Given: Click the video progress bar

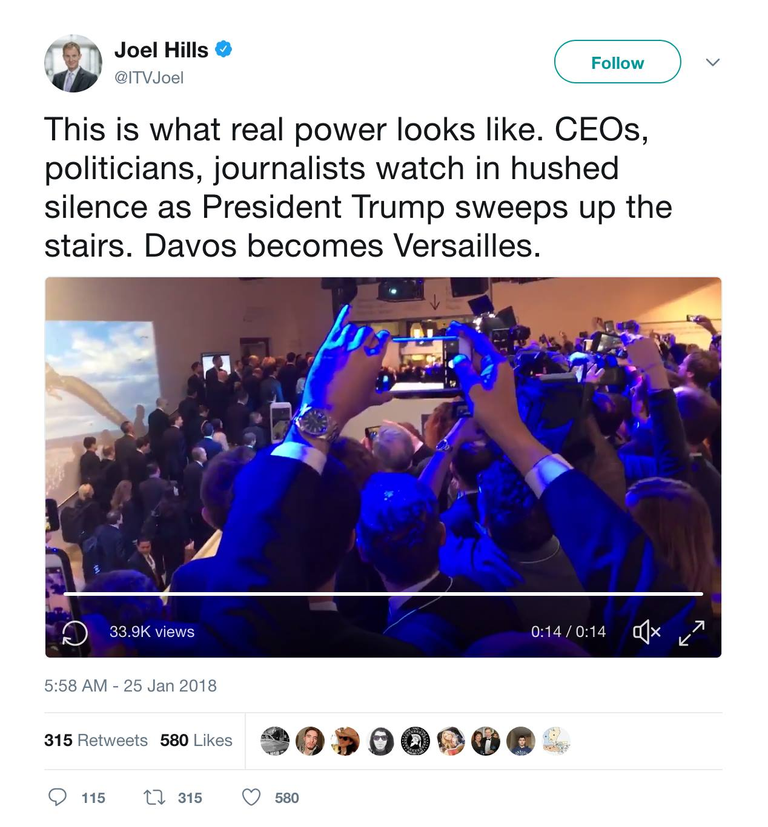Looking at the screenshot, I should point(383,594).
